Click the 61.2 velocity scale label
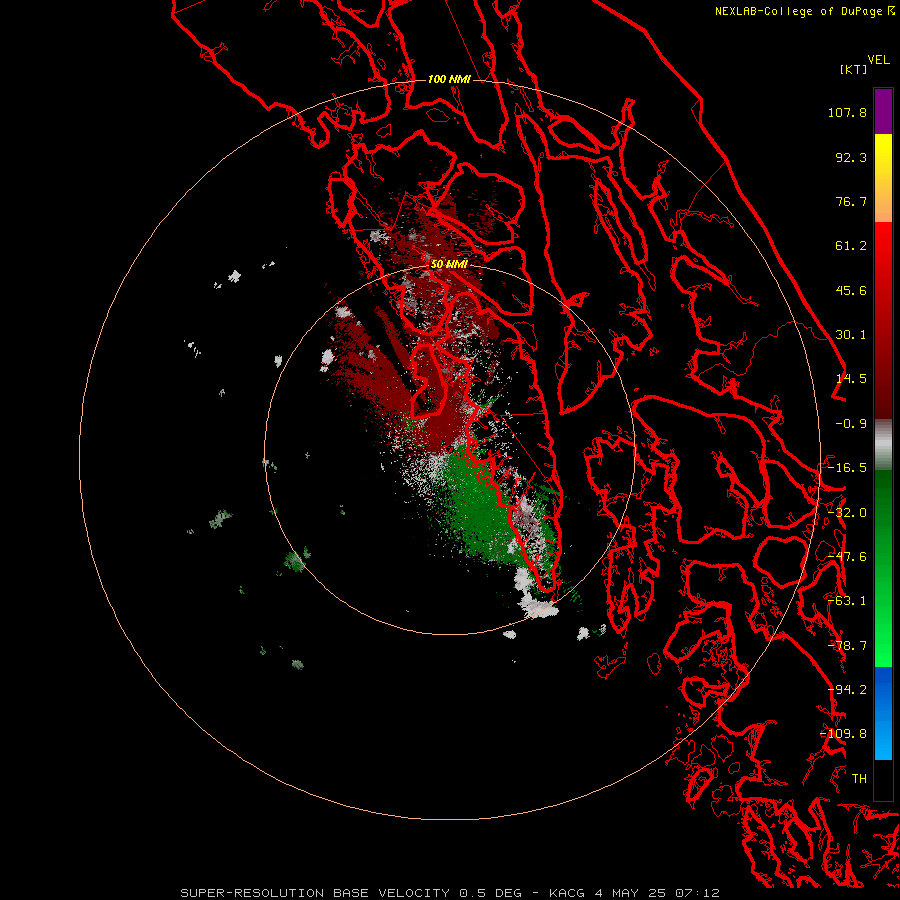 pos(851,246)
